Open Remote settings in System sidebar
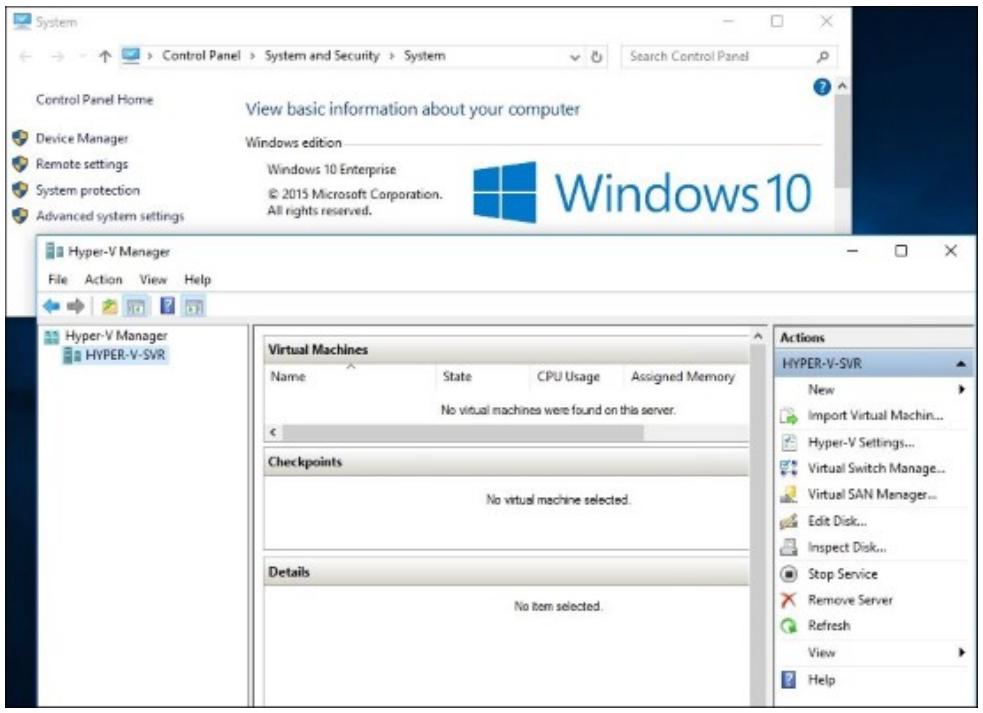Screen dimensions: 983x713 81,164
